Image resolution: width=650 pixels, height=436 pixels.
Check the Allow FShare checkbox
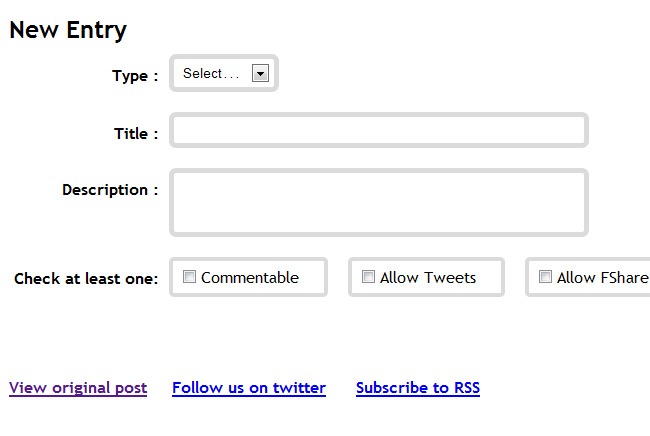tap(545, 277)
